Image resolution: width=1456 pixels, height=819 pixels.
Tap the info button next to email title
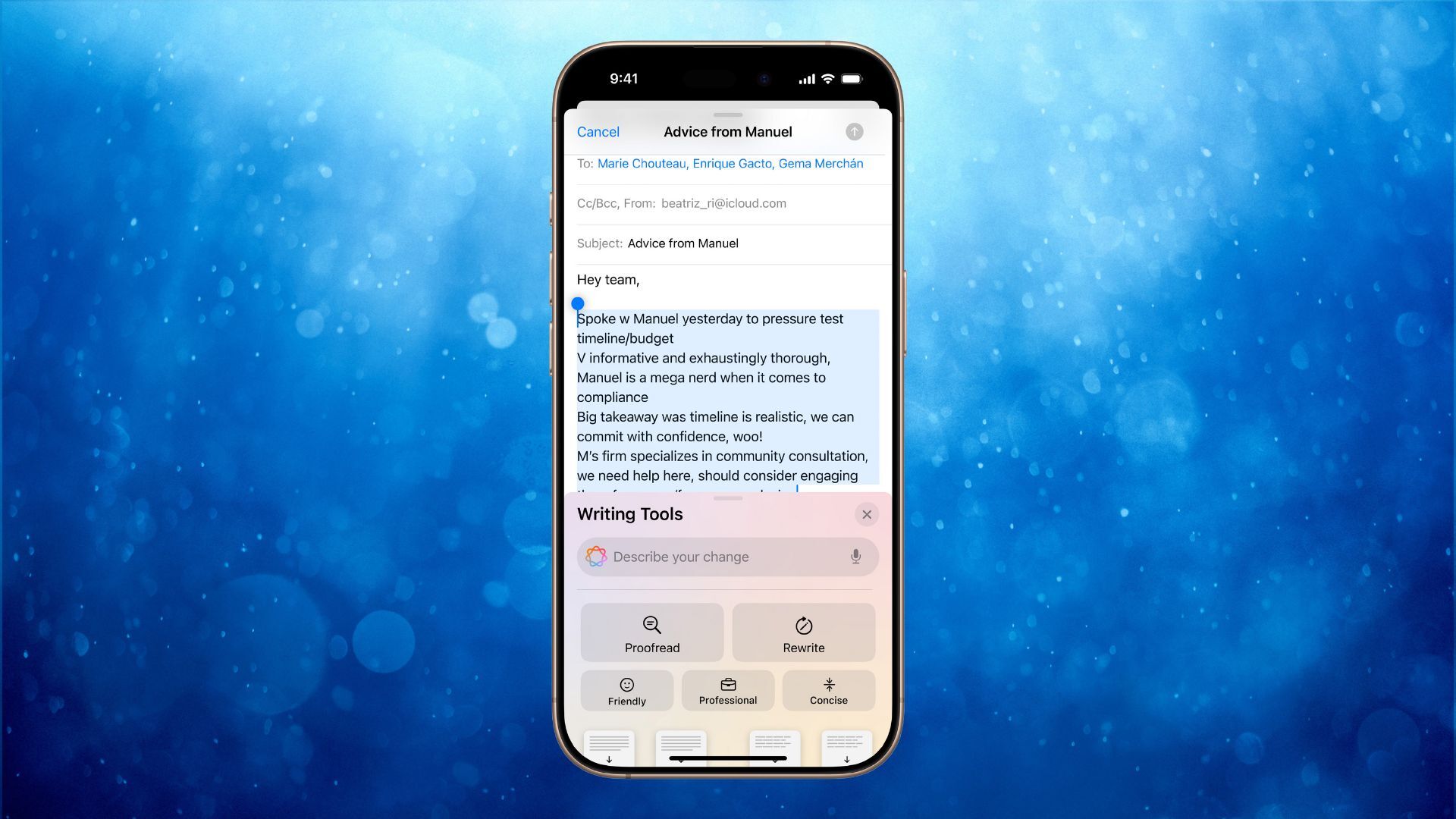[x=854, y=131]
